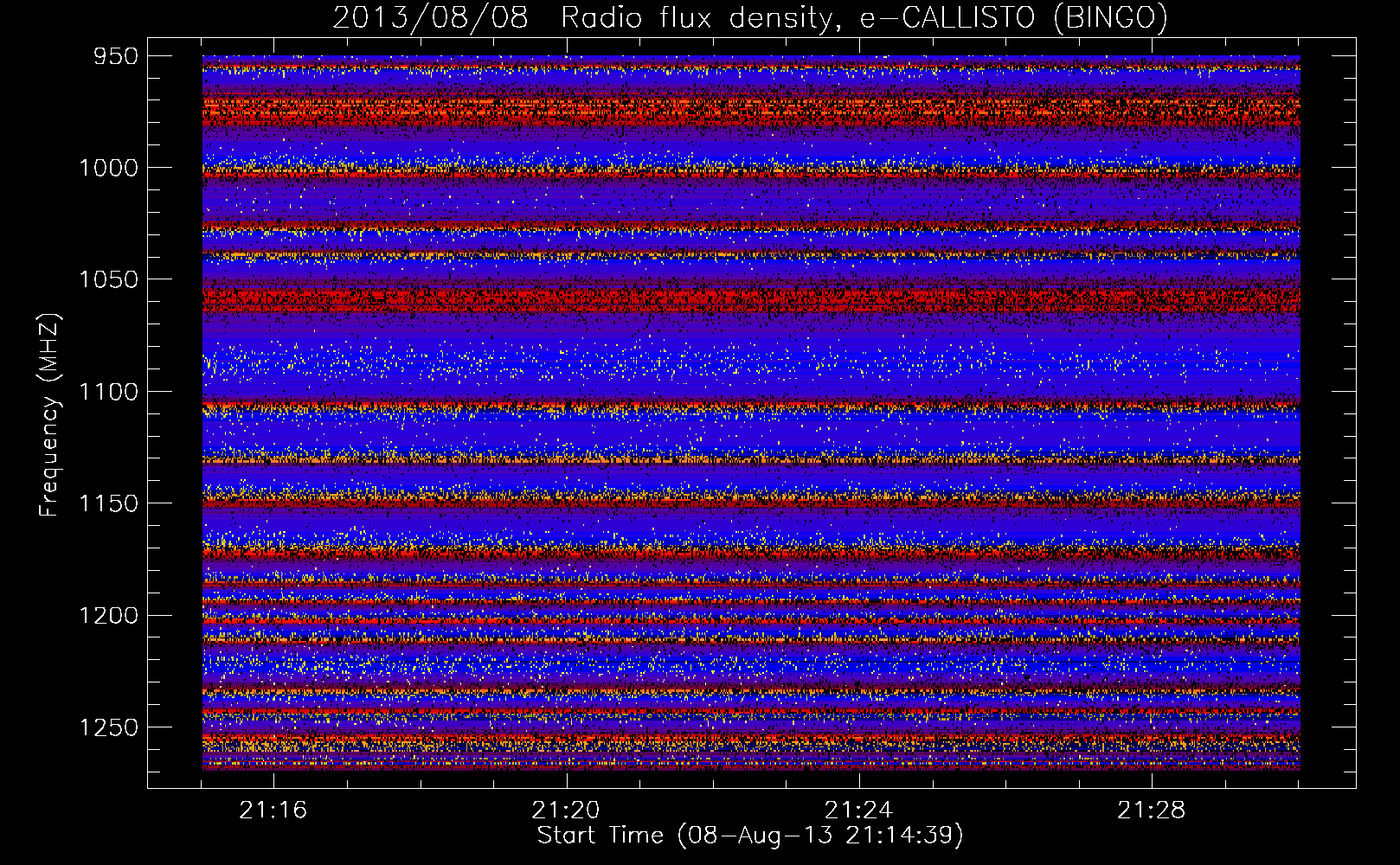Click the orange band just below 1100 MHz
Image resolution: width=1400 pixels, height=865 pixels.
(x=751, y=406)
